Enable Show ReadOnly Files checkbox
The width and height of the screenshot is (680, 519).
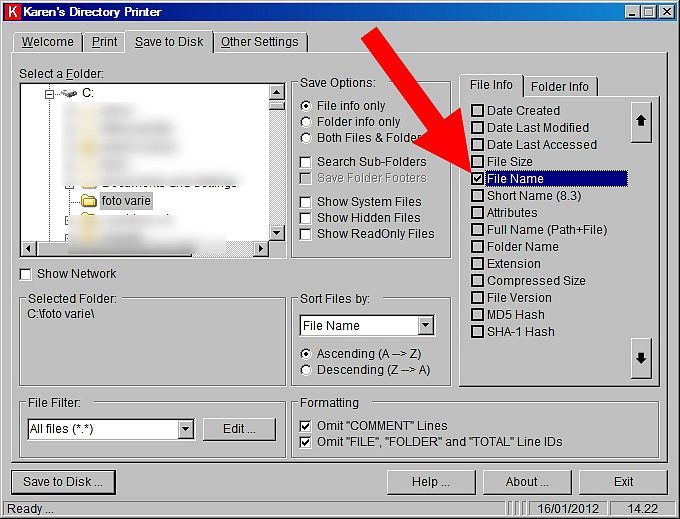306,234
